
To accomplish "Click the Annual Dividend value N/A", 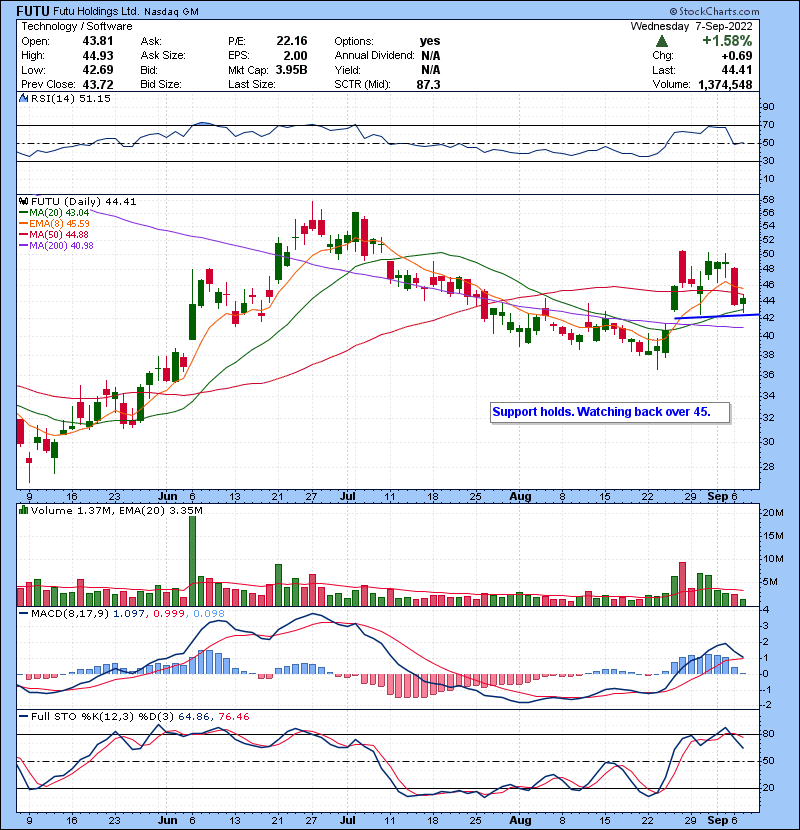I will pyautogui.click(x=430, y=56).
